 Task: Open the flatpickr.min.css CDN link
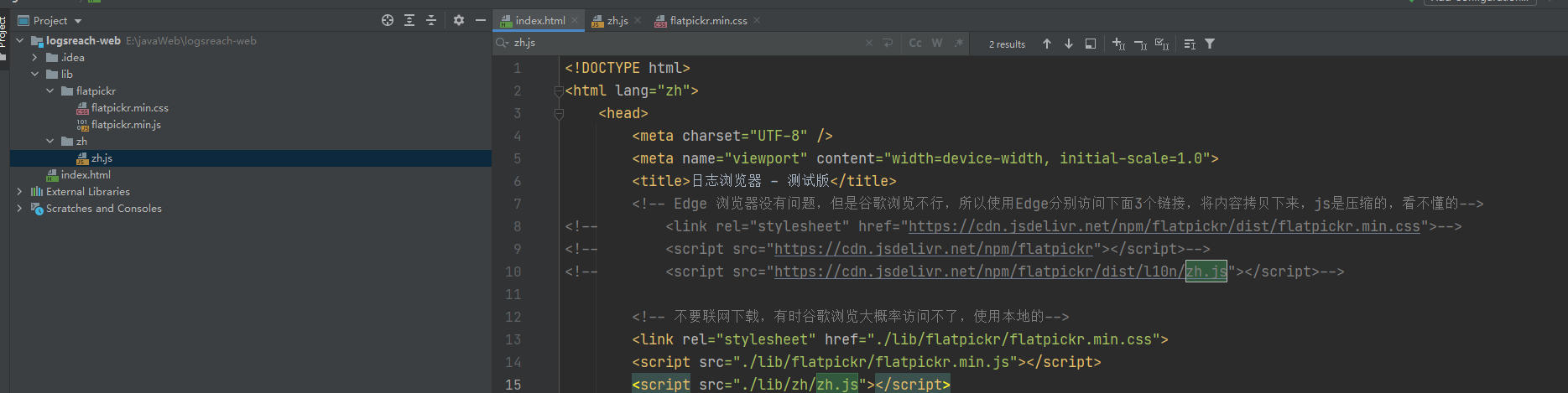(x=1164, y=226)
